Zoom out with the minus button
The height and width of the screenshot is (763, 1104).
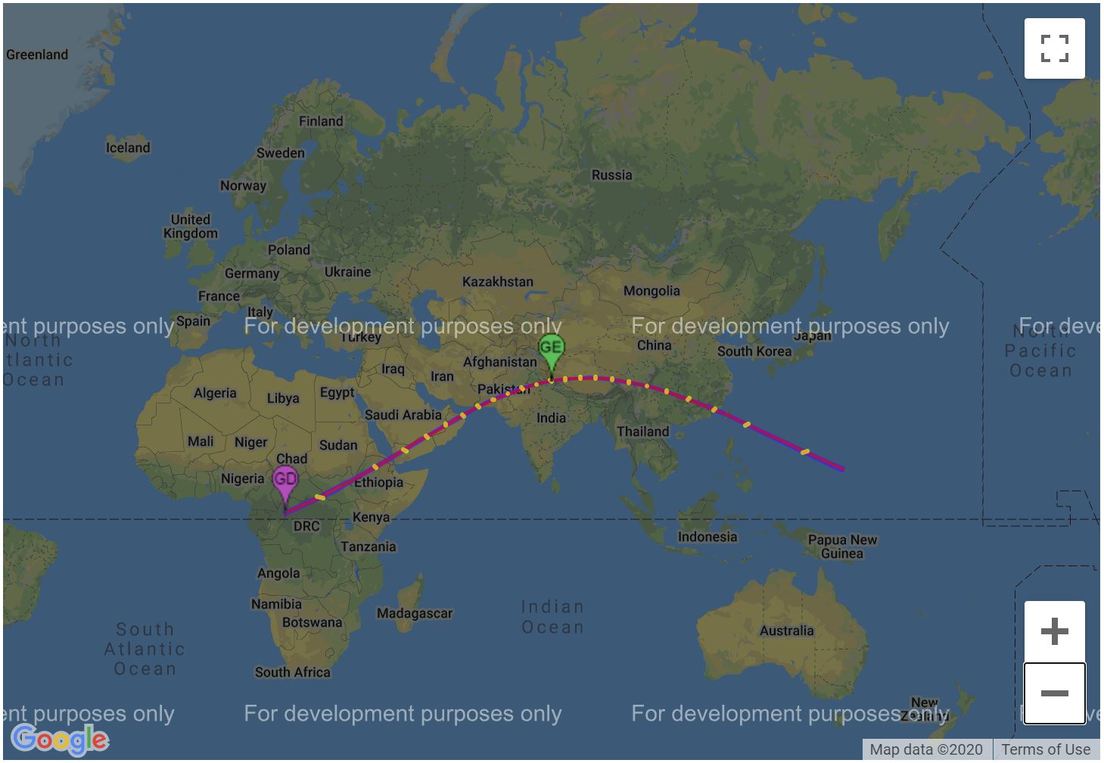pyautogui.click(x=1054, y=693)
